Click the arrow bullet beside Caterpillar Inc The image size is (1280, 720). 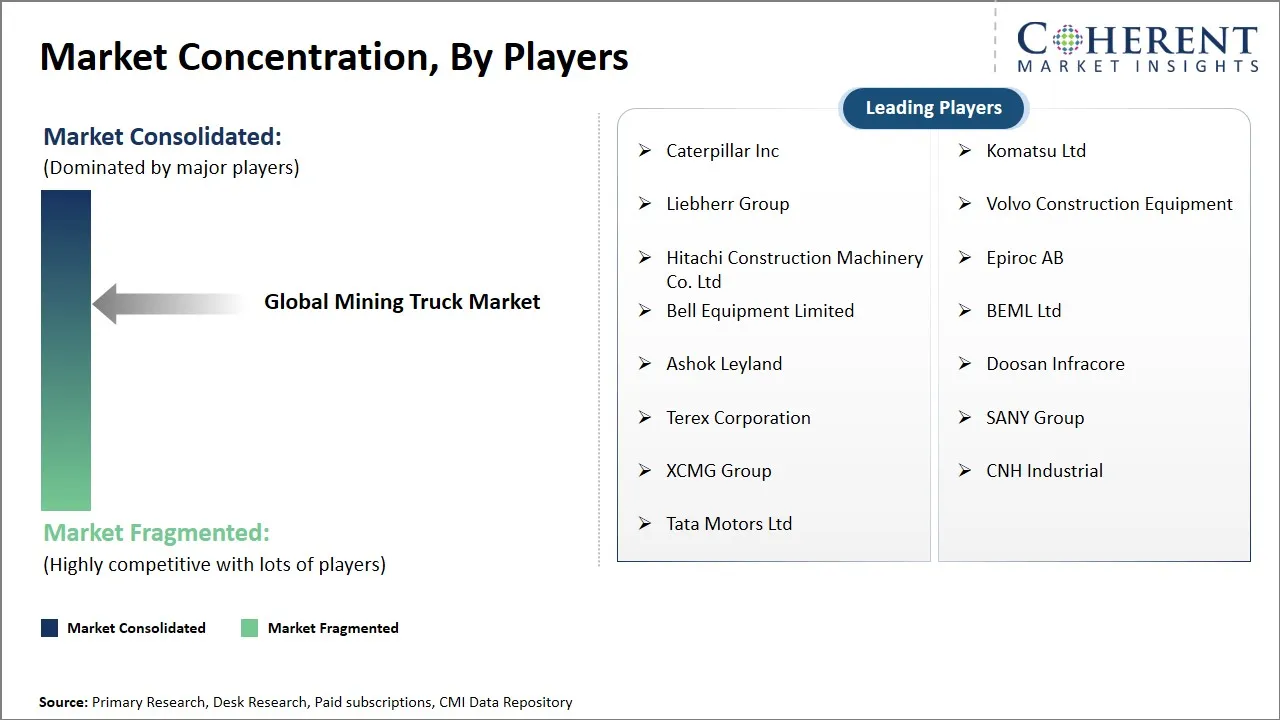(x=645, y=151)
